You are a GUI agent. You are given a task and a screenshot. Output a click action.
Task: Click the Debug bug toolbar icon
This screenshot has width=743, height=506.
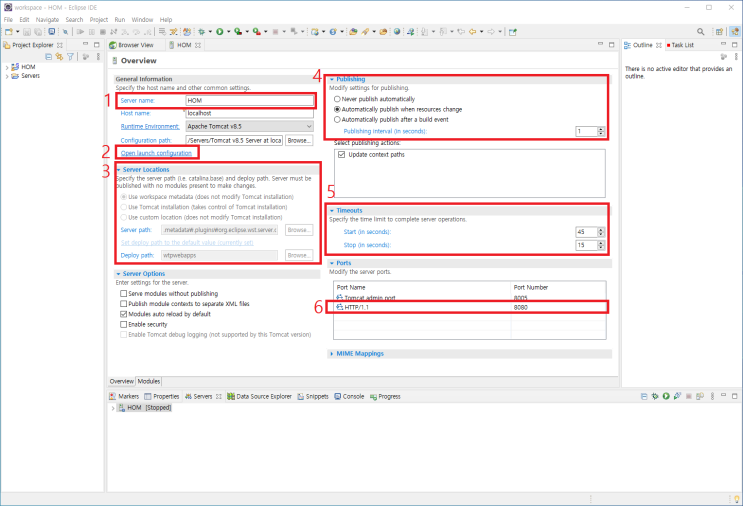tap(201, 32)
